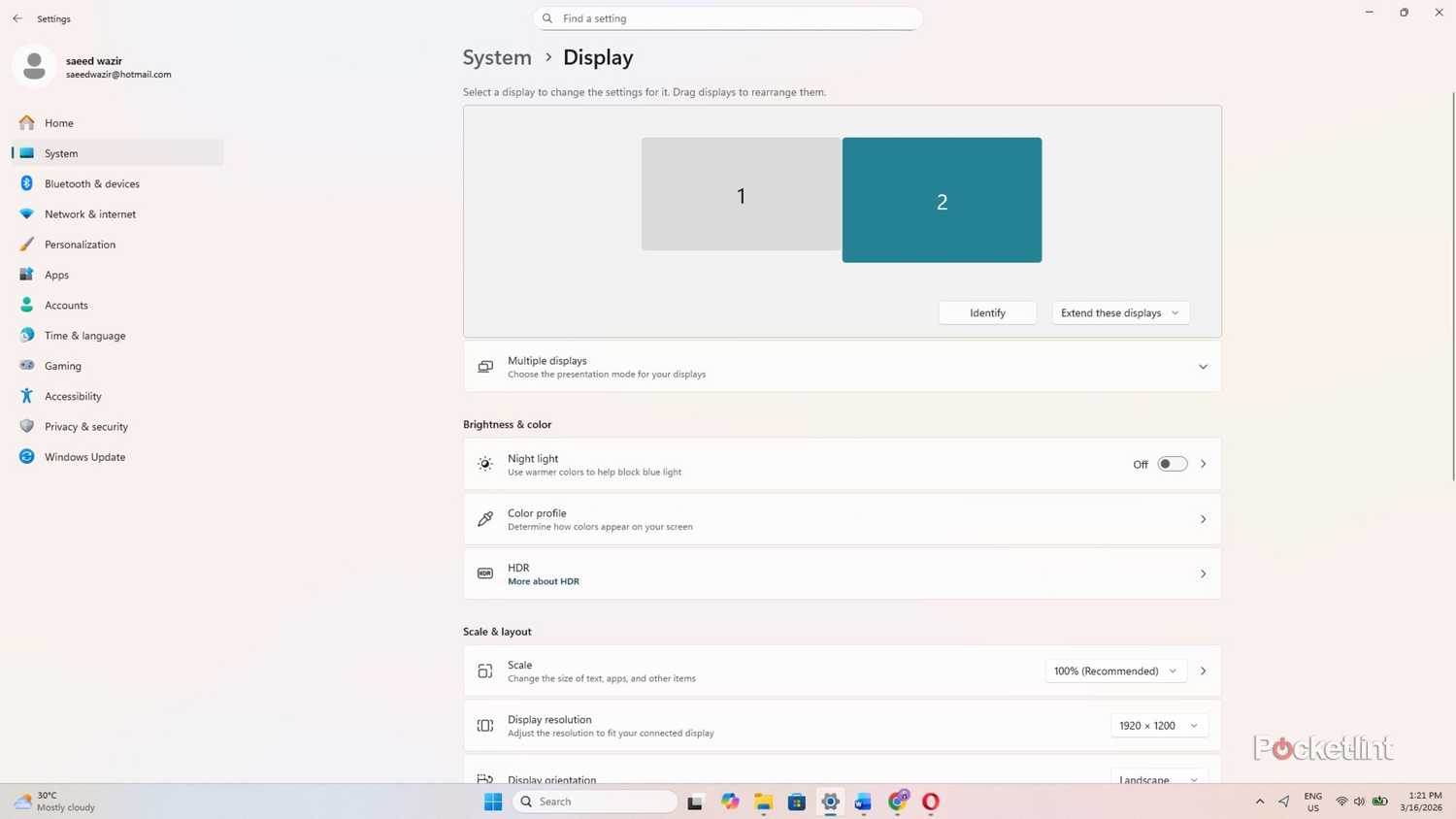This screenshot has height=819, width=1456.
Task: Open Network & internet settings
Action: pos(90,213)
